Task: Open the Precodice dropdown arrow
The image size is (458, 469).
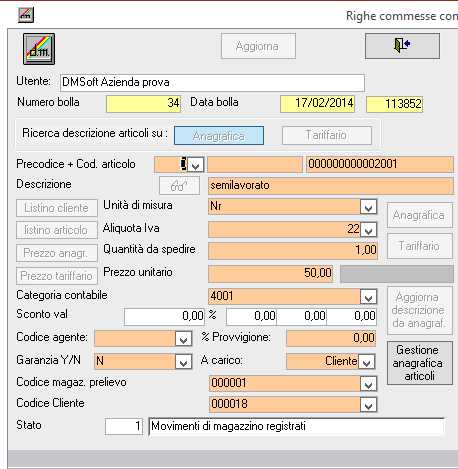Action: point(195,165)
